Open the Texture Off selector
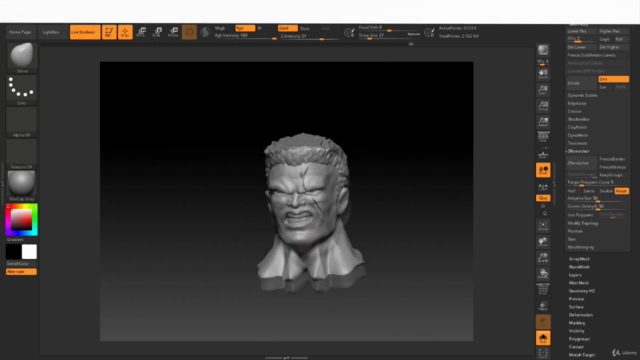640x360 pixels. point(22,154)
